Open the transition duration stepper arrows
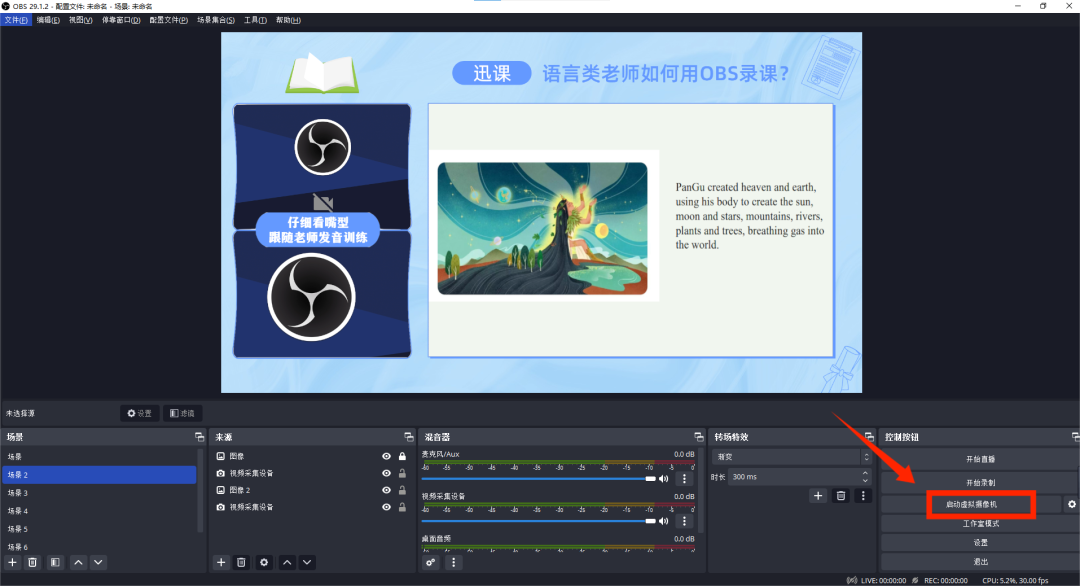This screenshot has height=586, width=1080. tap(865, 476)
